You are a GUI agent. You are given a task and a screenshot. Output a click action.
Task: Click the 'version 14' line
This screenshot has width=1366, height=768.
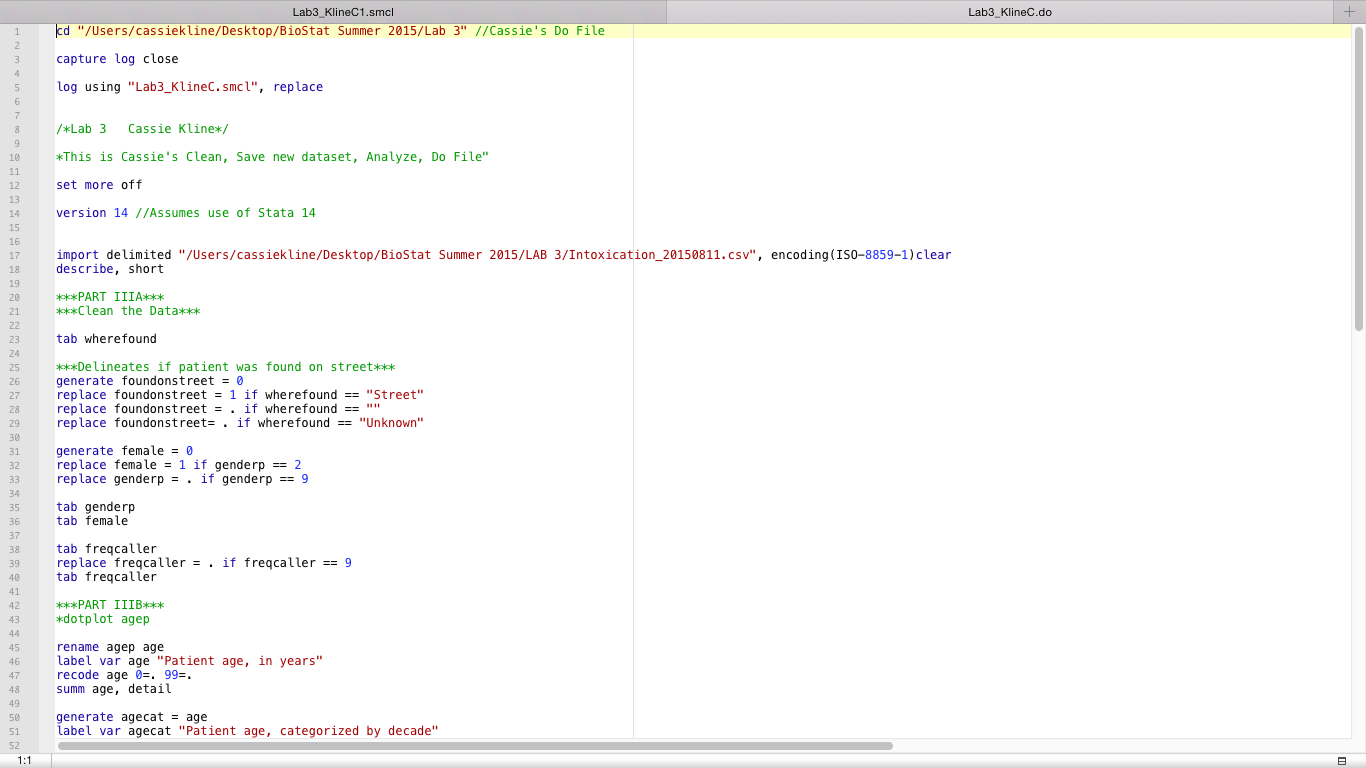point(186,213)
